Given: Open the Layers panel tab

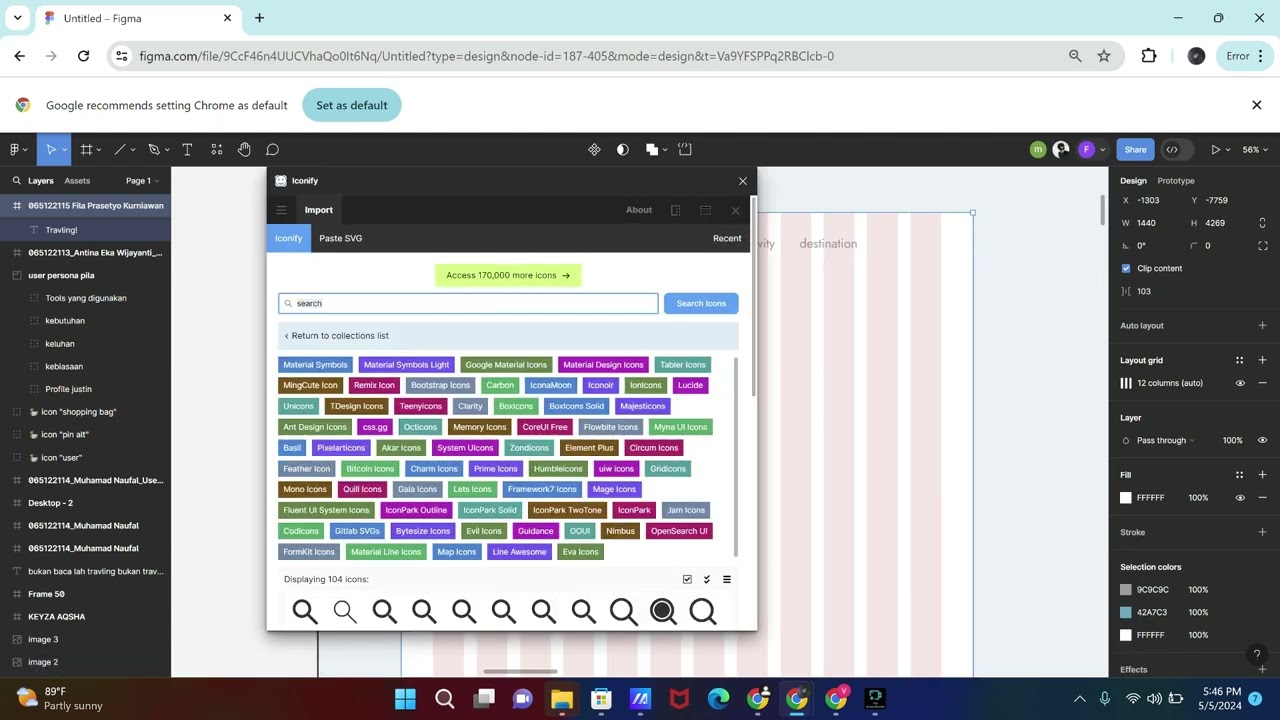Looking at the screenshot, I should [x=41, y=181].
